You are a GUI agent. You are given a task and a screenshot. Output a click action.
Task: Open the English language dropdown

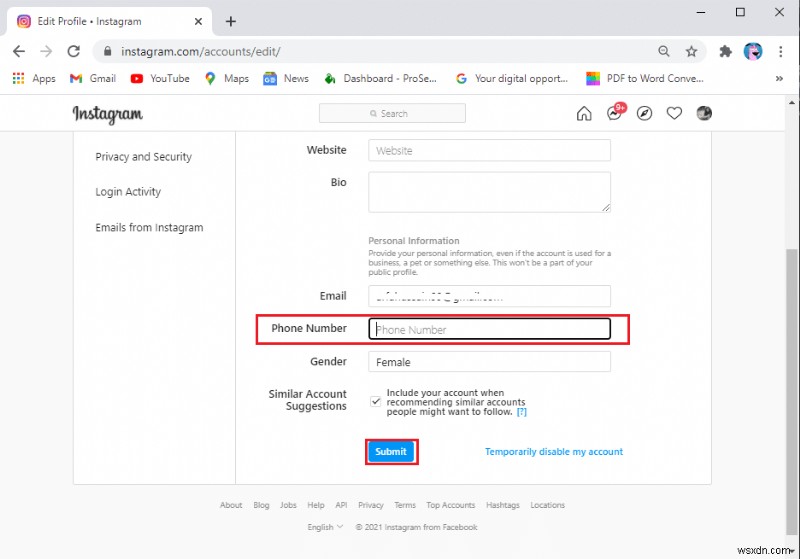pyautogui.click(x=325, y=527)
